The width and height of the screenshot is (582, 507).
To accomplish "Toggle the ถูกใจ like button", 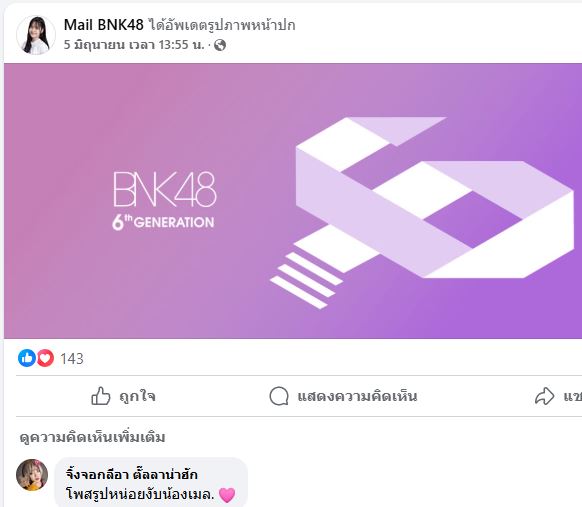I will (123, 396).
